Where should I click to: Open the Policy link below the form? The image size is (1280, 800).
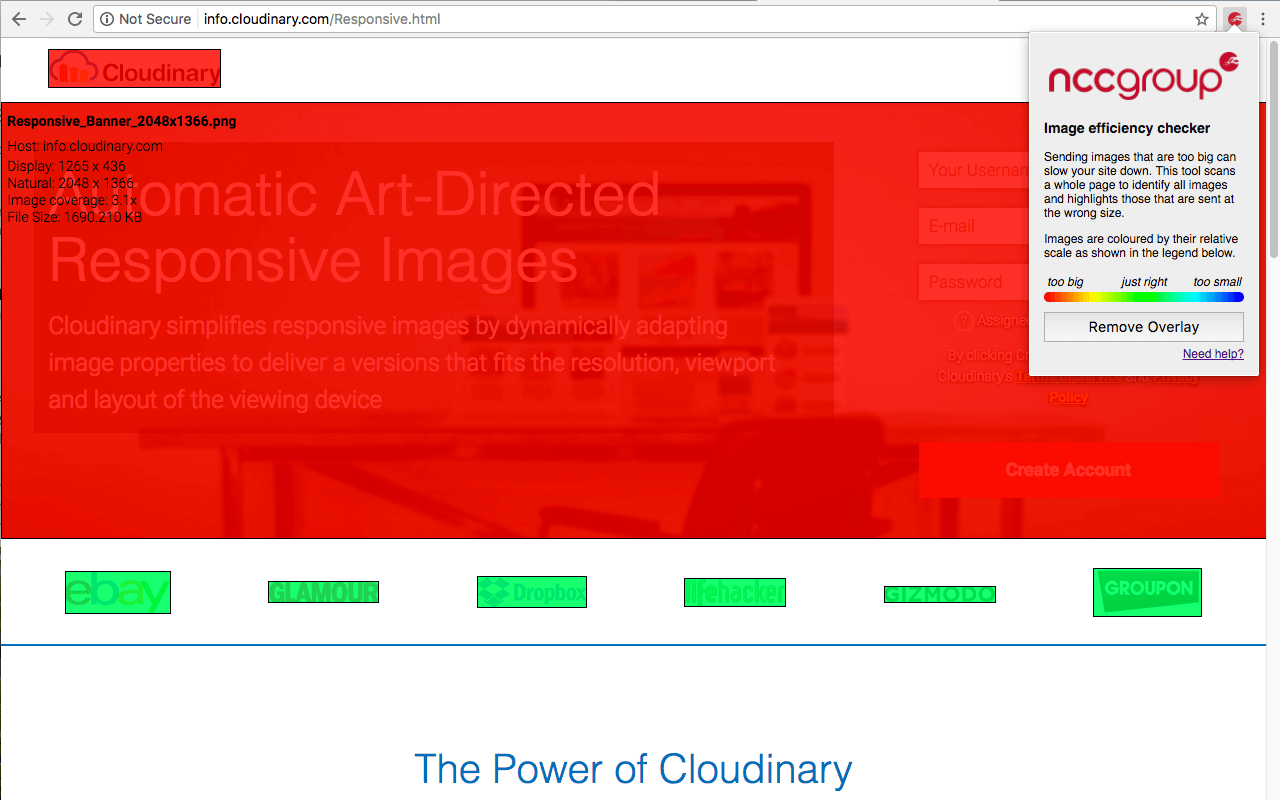tap(1069, 397)
